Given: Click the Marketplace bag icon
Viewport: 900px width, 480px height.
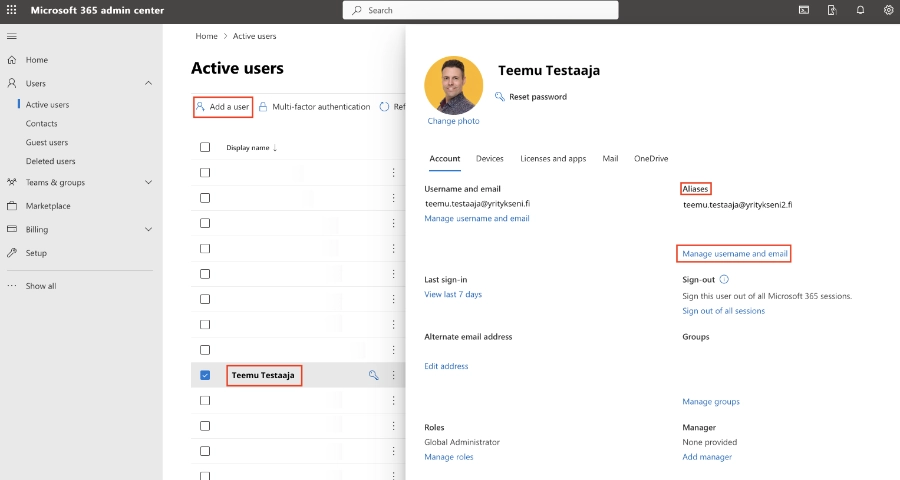Looking at the screenshot, I should 11,206.
